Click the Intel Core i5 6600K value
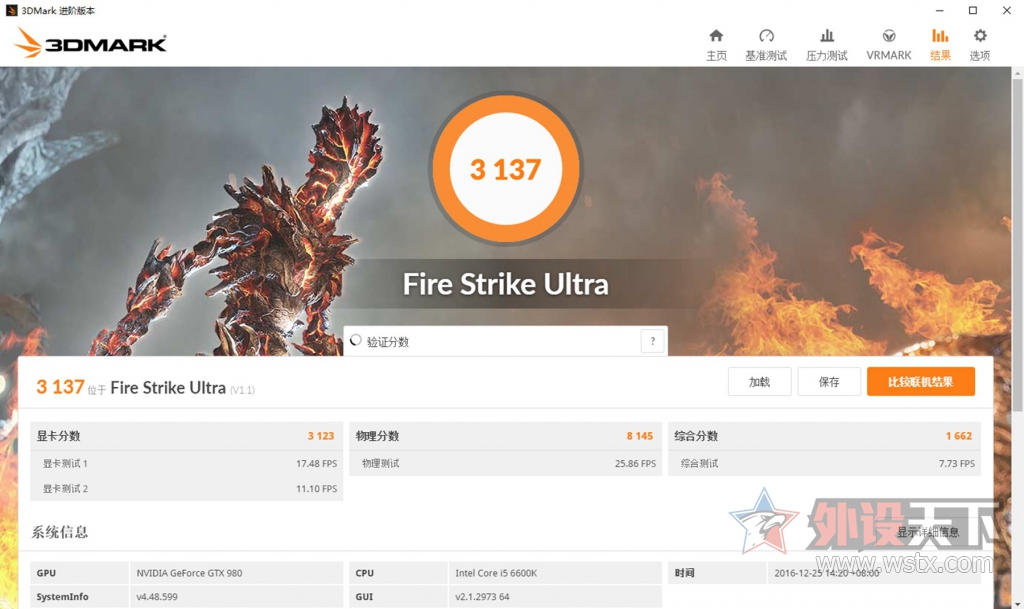This screenshot has height=609, width=1024. click(496, 573)
